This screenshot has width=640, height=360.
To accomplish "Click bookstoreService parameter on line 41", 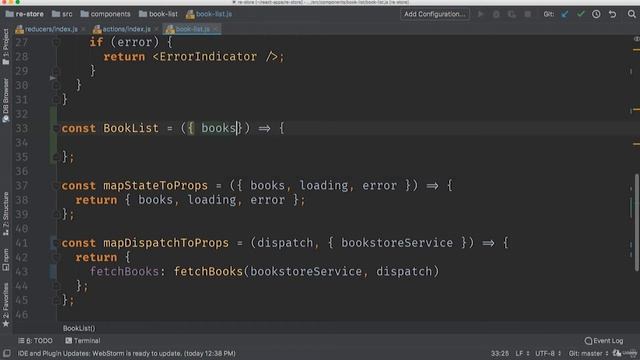I will (x=397, y=243).
